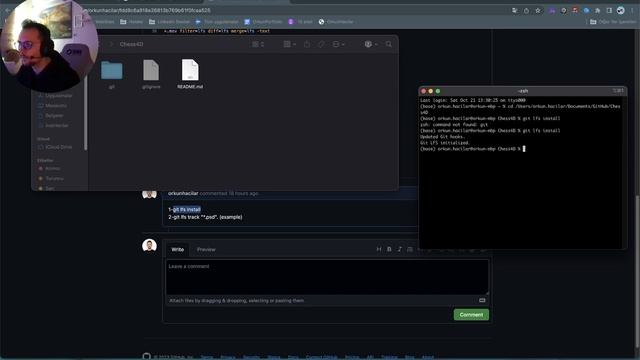Open the blue browser extension icon
Screen dimensions: 640x360
(586, 11)
